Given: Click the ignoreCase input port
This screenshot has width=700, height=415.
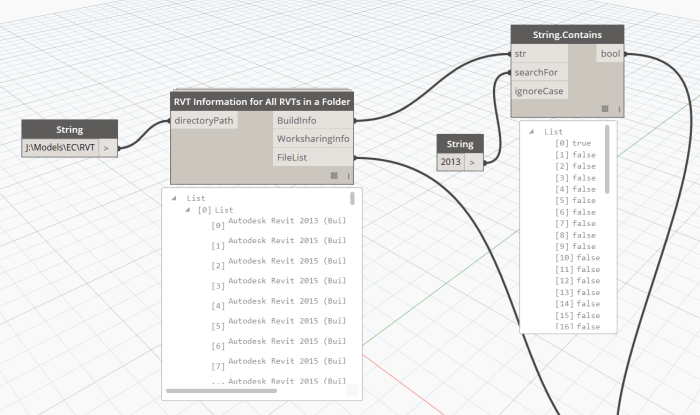Looking at the screenshot, I should [x=539, y=91].
